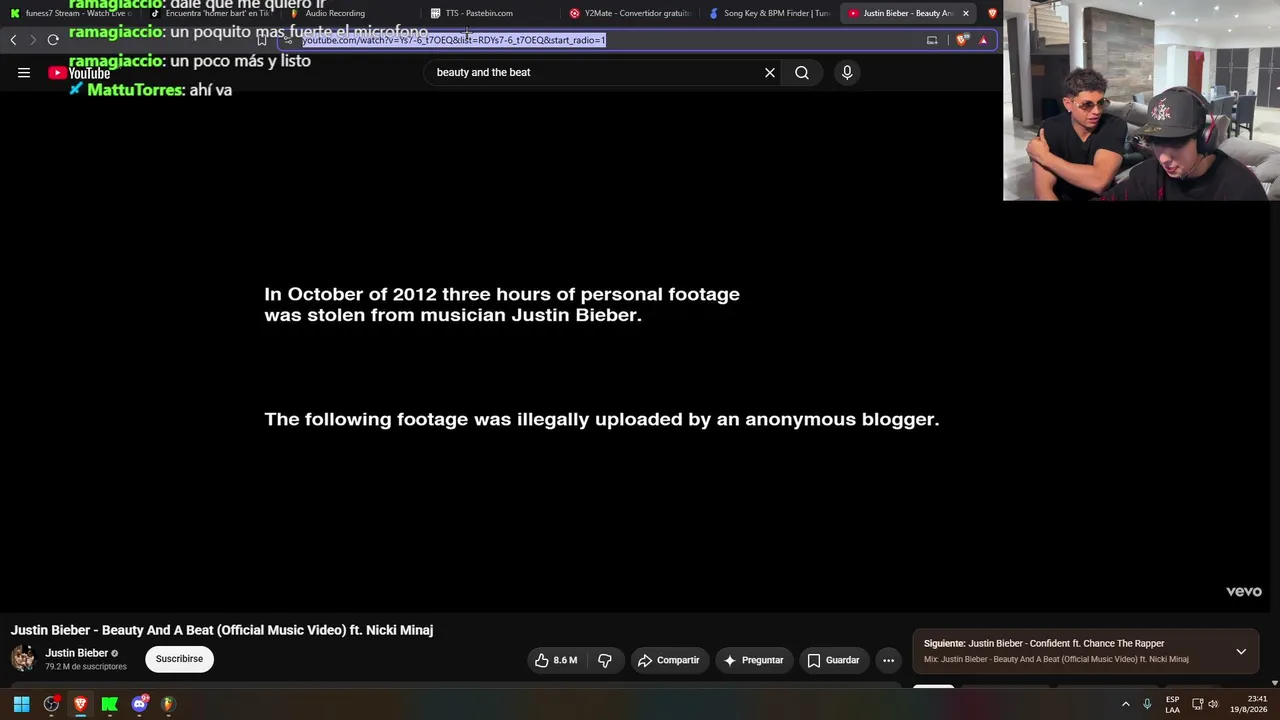Click the vevo logo on the video
This screenshot has width=1280, height=720.
(1244, 591)
